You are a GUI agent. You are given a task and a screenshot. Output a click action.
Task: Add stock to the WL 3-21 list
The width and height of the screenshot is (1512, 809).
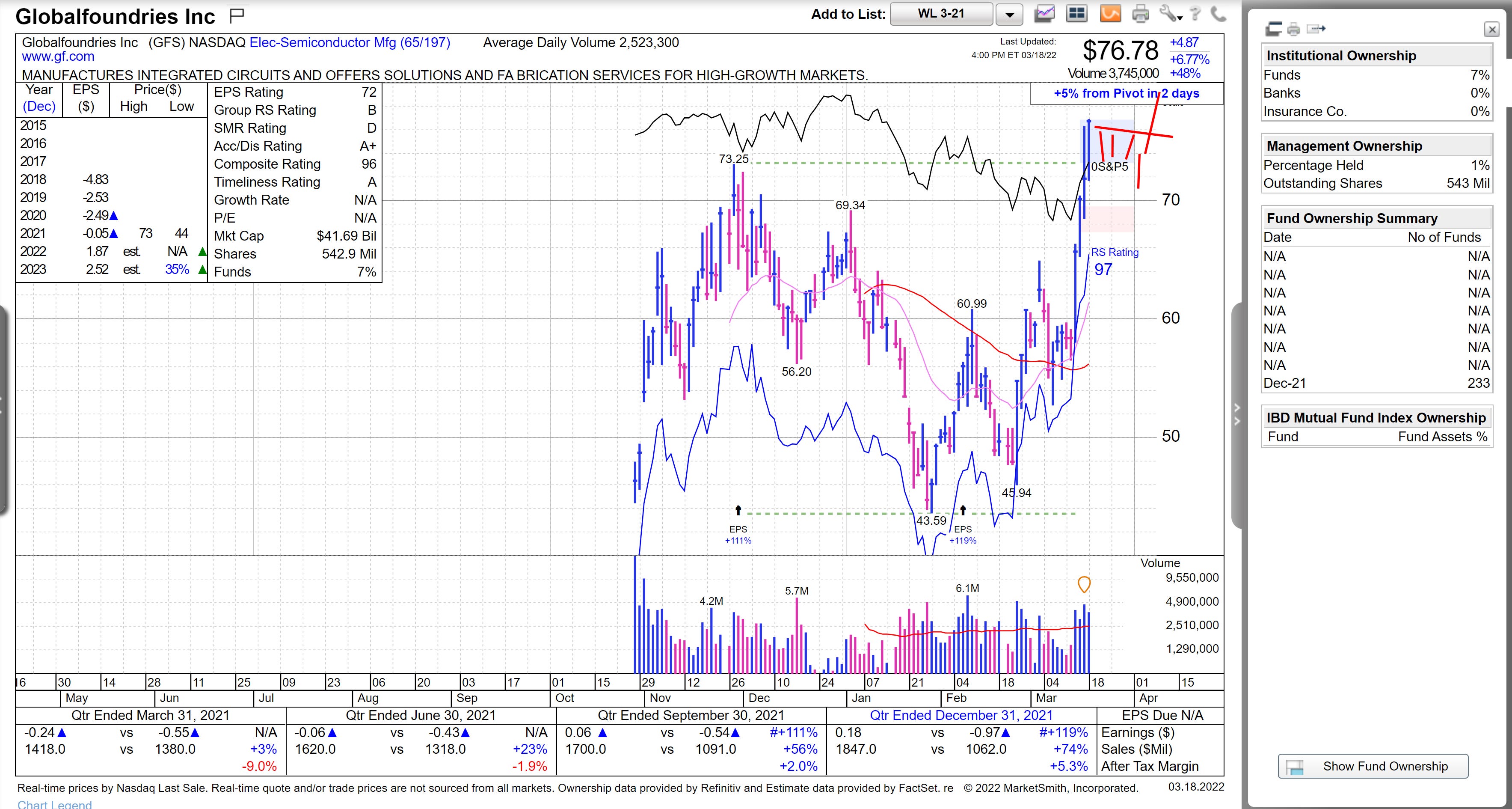point(942,14)
